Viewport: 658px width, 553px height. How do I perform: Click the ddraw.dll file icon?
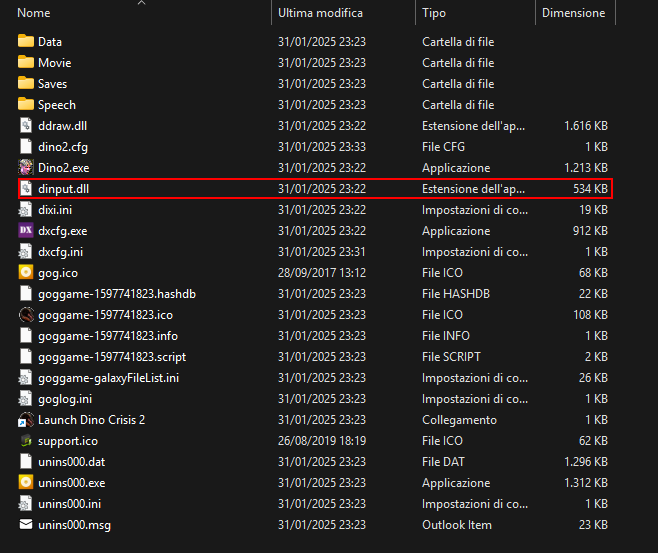click(x=26, y=125)
